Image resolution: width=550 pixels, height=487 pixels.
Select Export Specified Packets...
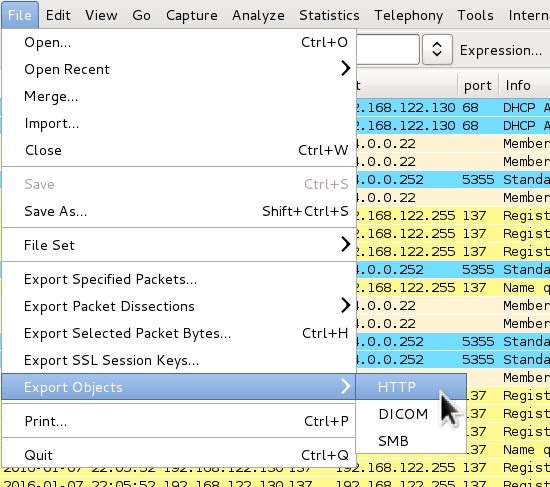click(179, 279)
